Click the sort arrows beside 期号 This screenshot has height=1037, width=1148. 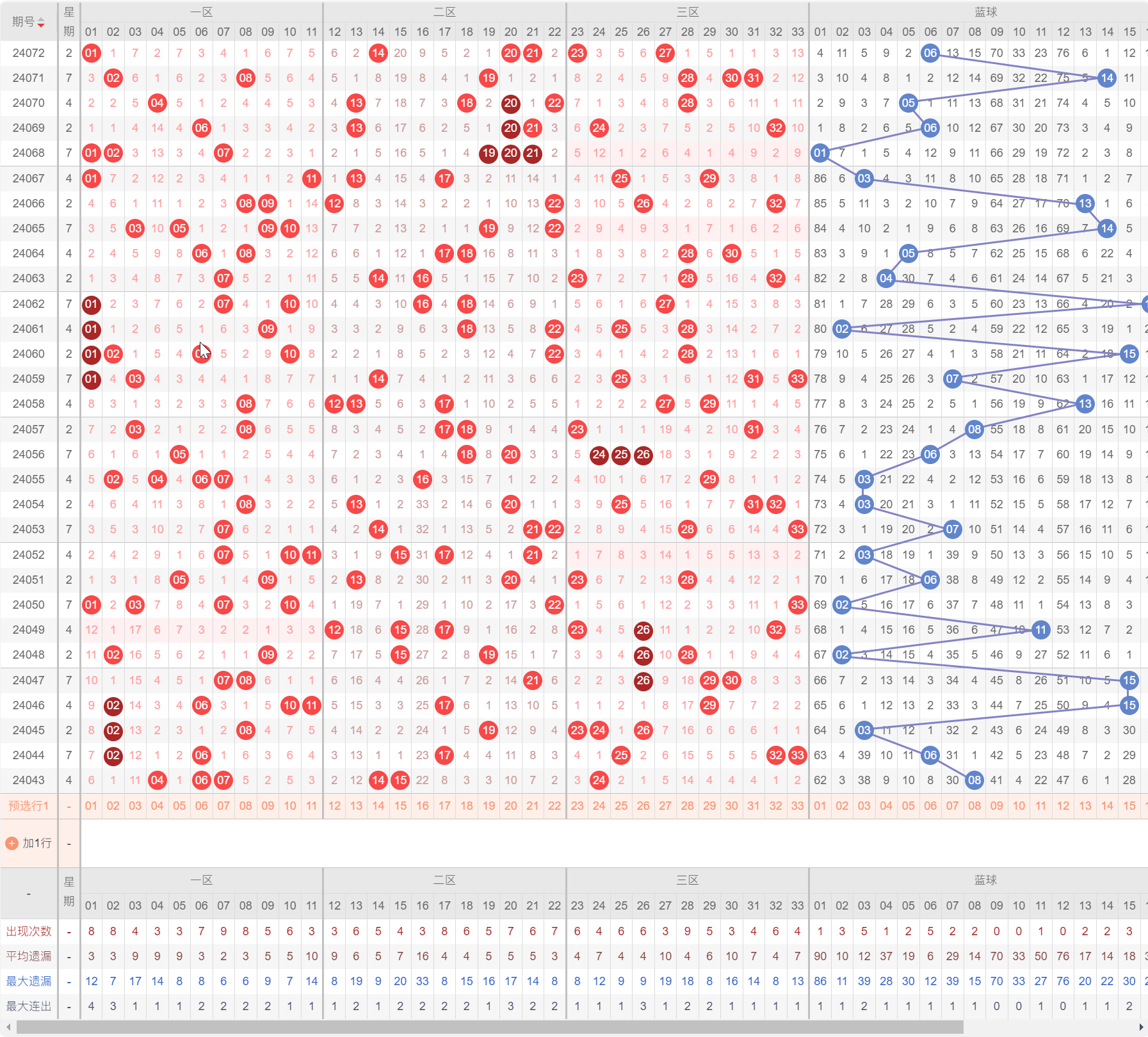(41, 23)
